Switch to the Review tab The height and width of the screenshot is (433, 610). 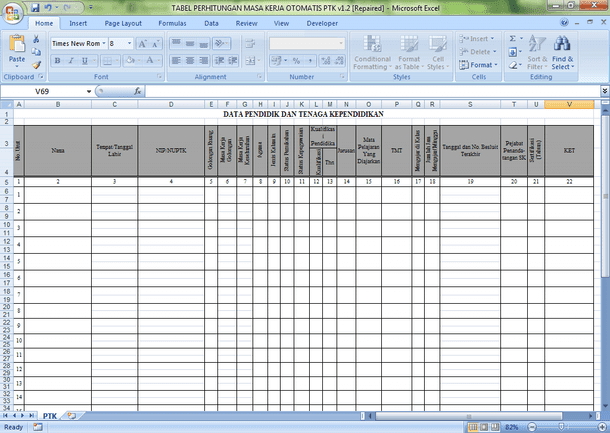point(246,23)
